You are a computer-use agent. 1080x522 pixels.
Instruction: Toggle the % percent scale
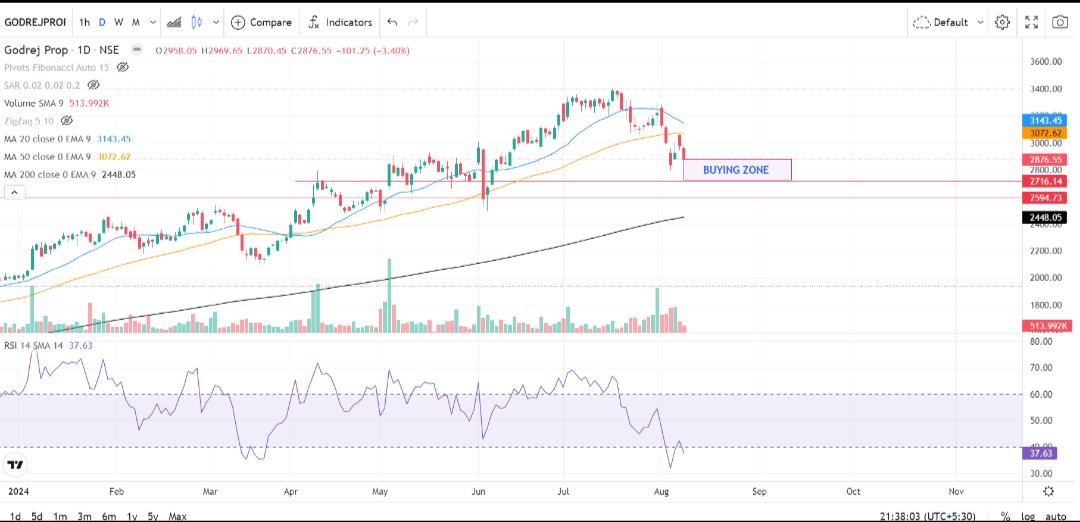pyautogui.click(x=1006, y=516)
